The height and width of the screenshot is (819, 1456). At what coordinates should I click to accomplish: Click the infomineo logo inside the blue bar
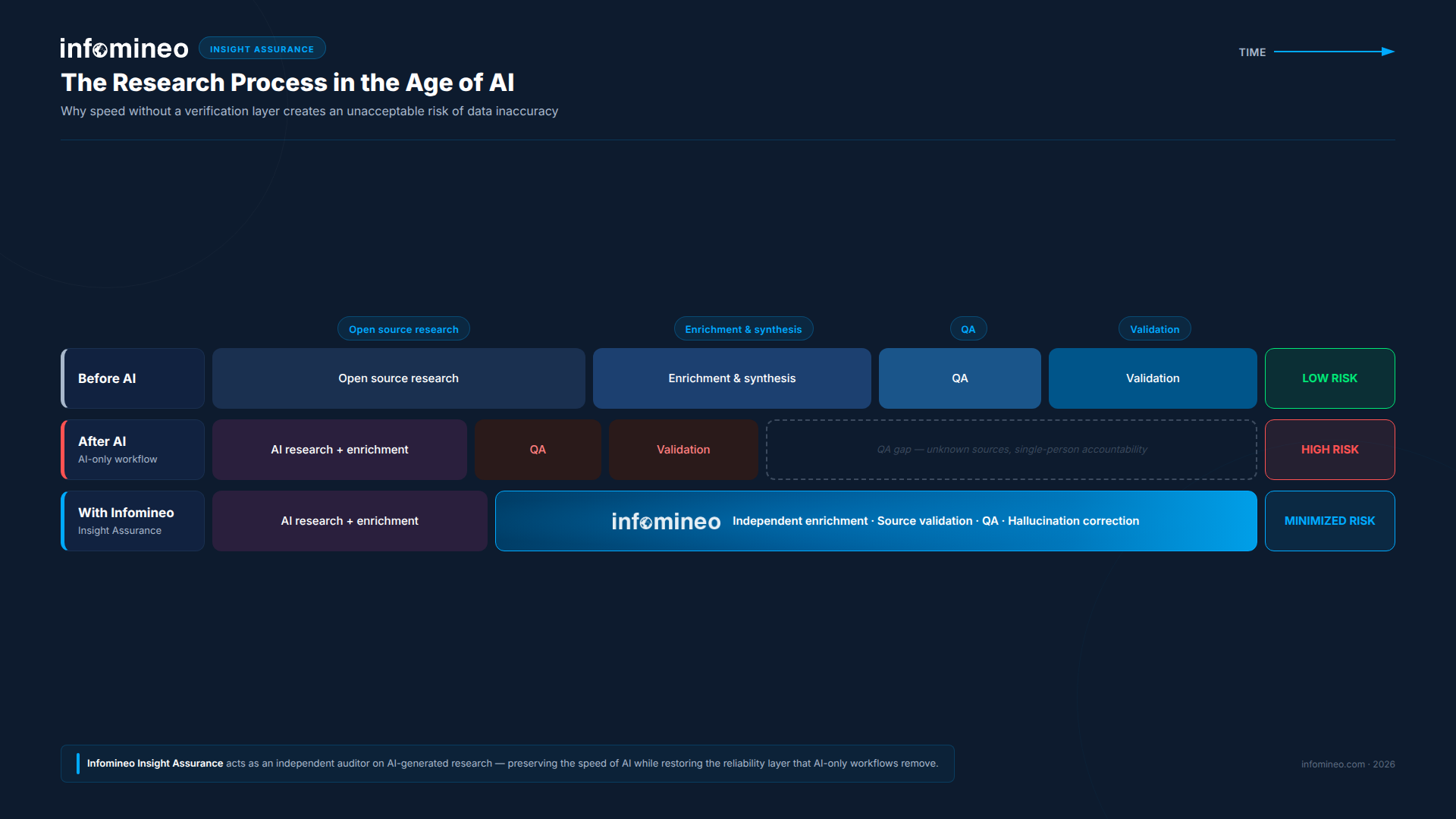click(x=666, y=521)
